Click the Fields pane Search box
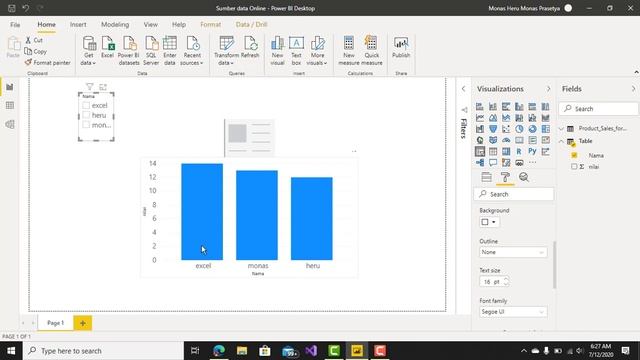The width and height of the screenshot is (640, 360). point(598,109)
